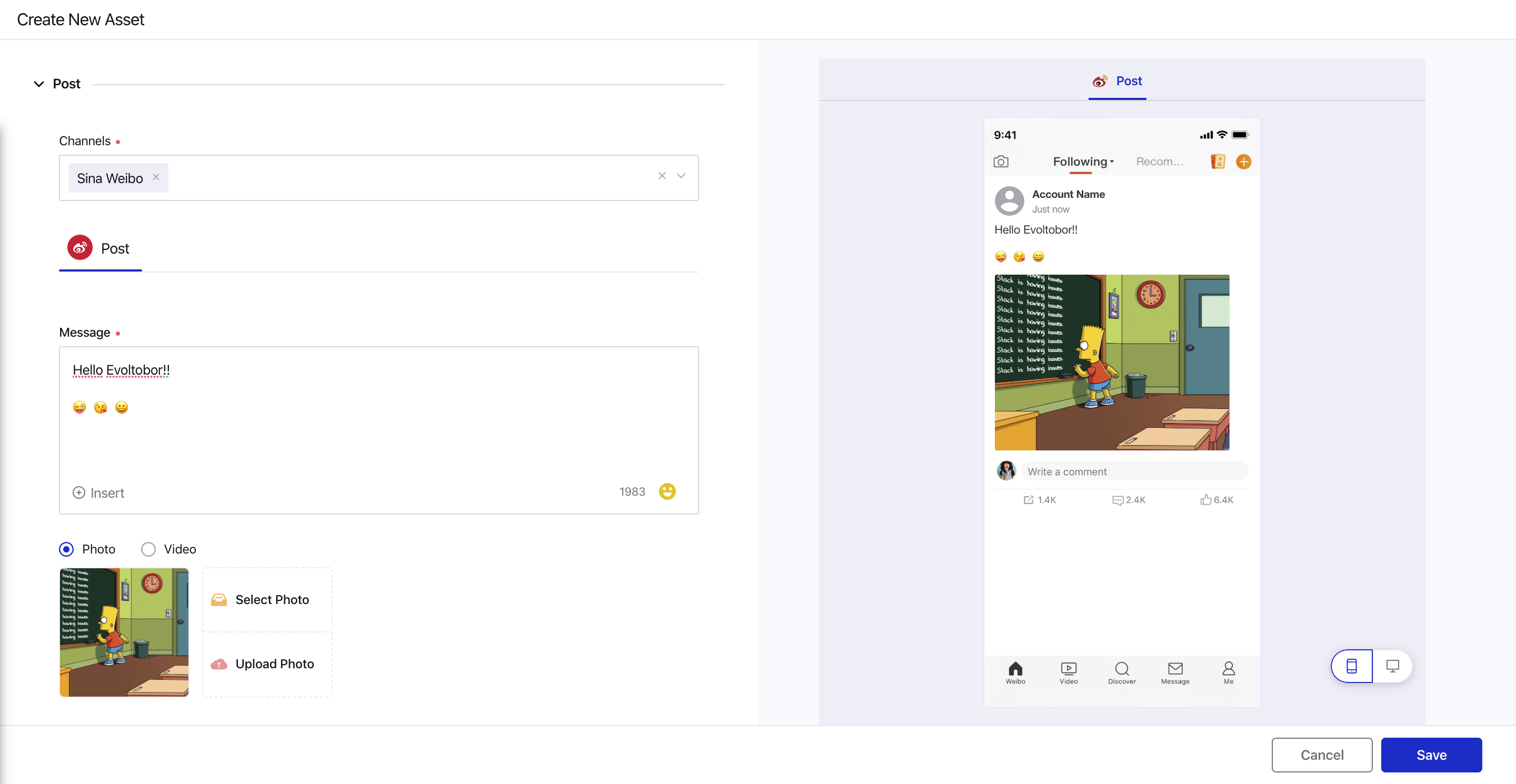Click the Weibo home icon in preview

point(1016,670)
